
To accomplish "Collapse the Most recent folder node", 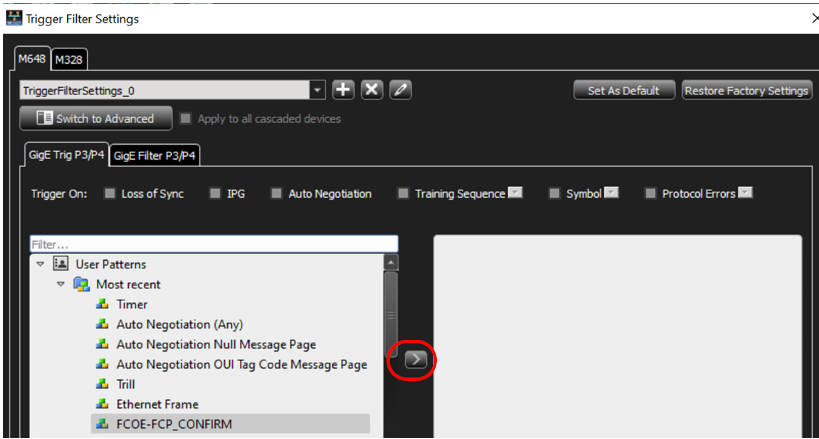I will point(61,284).
